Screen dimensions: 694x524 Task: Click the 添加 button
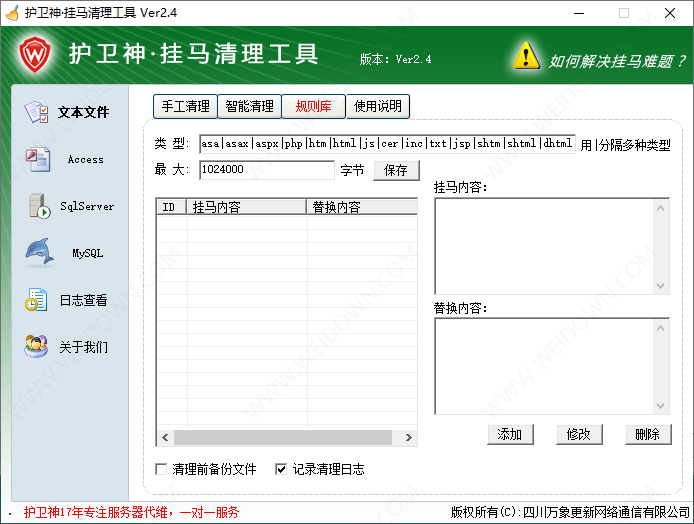(510, 434)
